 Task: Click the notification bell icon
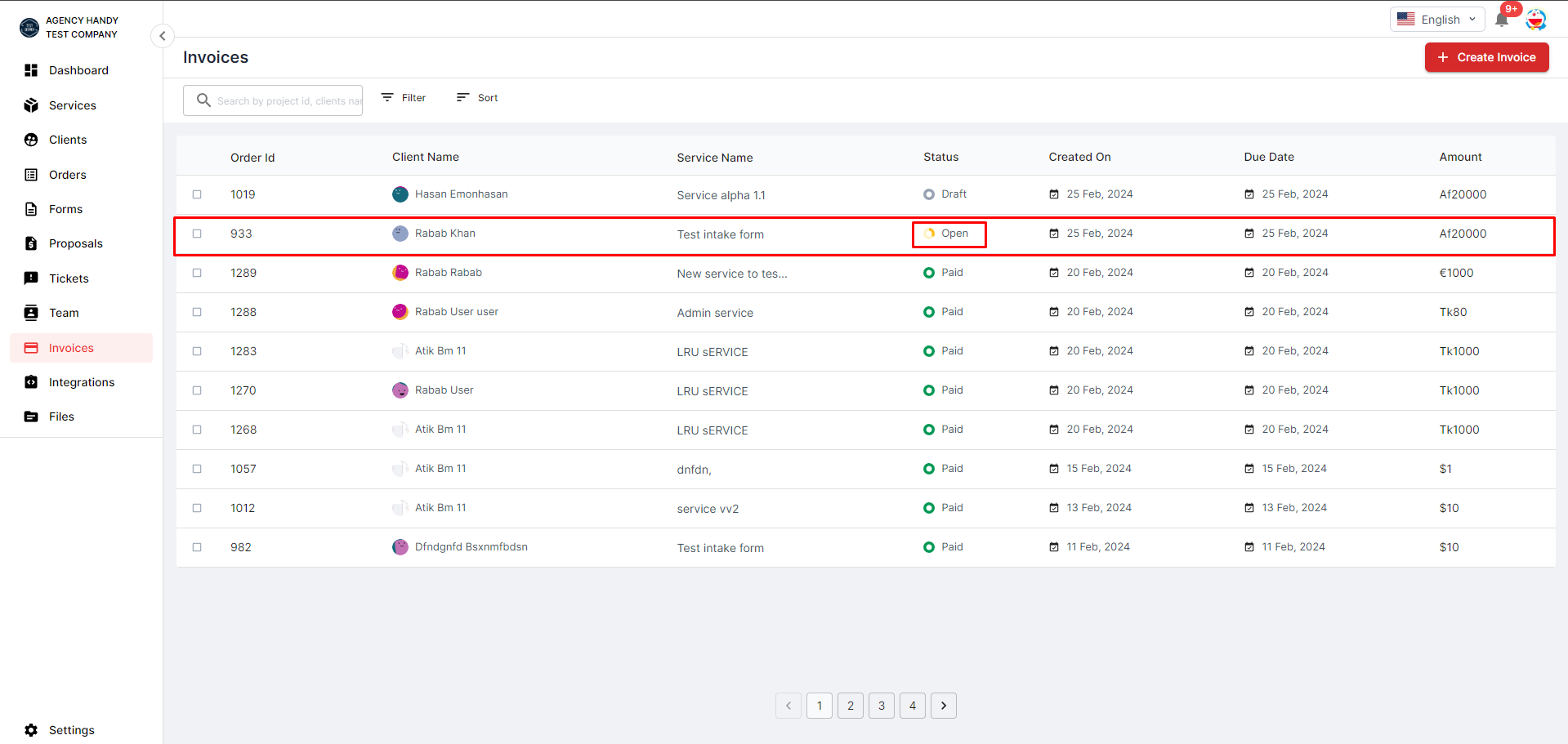(x=1501, y=20)
